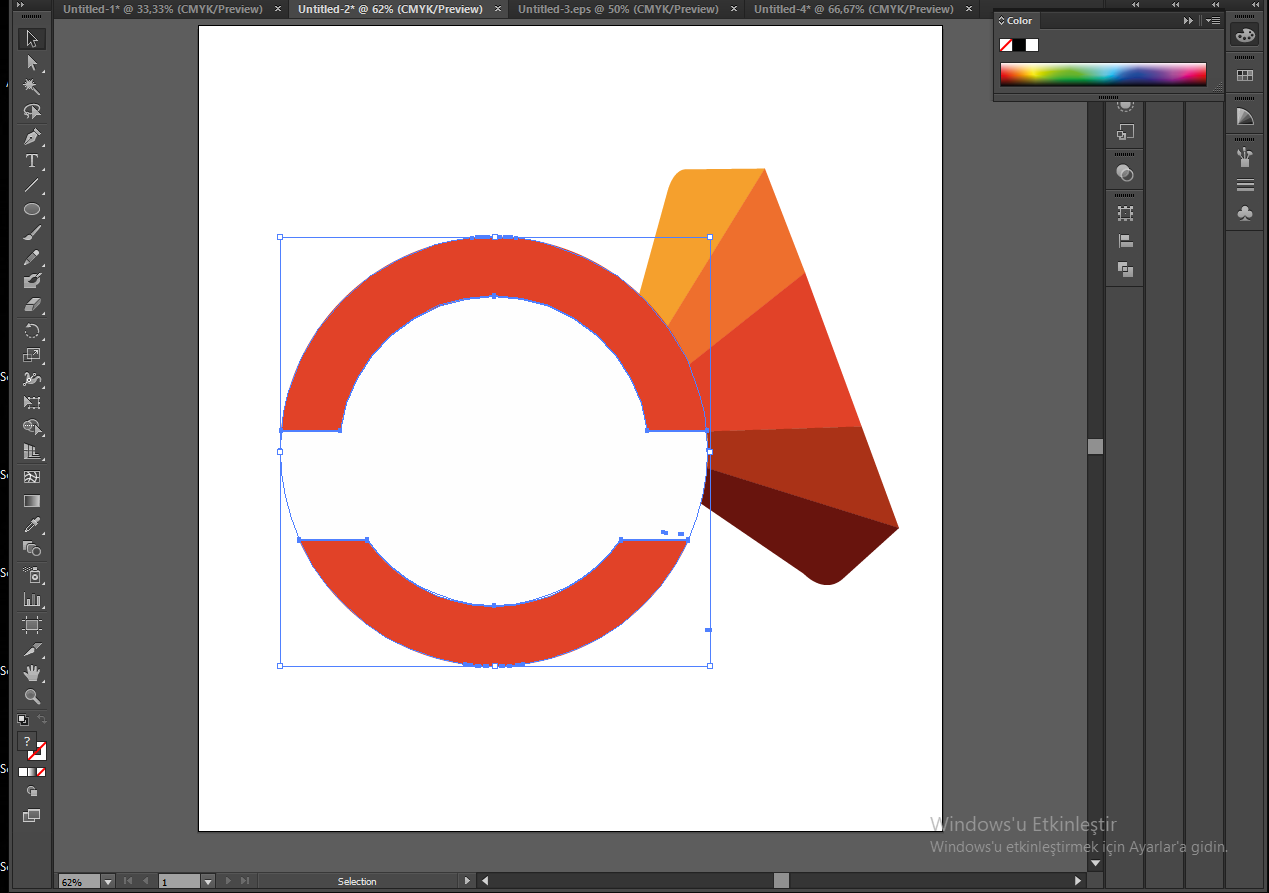The height and width of the screenshot is (893, 1269).
Task: Select the Lasso tool
Action: [32, 112]
